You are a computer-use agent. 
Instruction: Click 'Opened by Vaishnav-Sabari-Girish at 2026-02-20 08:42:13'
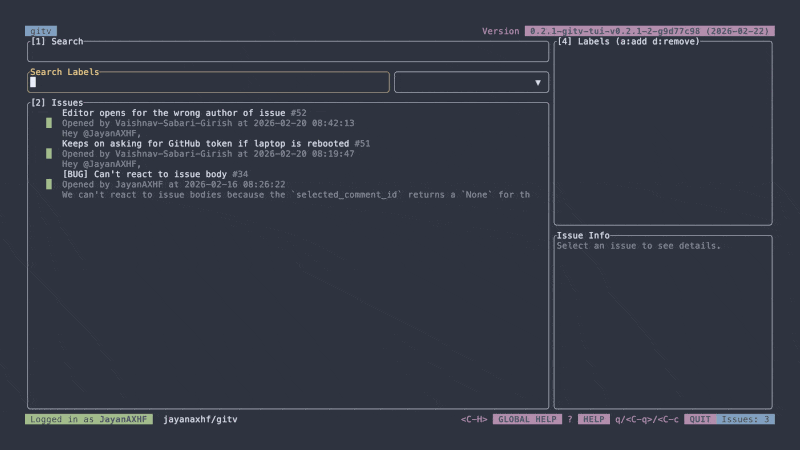tap(208, 123)
